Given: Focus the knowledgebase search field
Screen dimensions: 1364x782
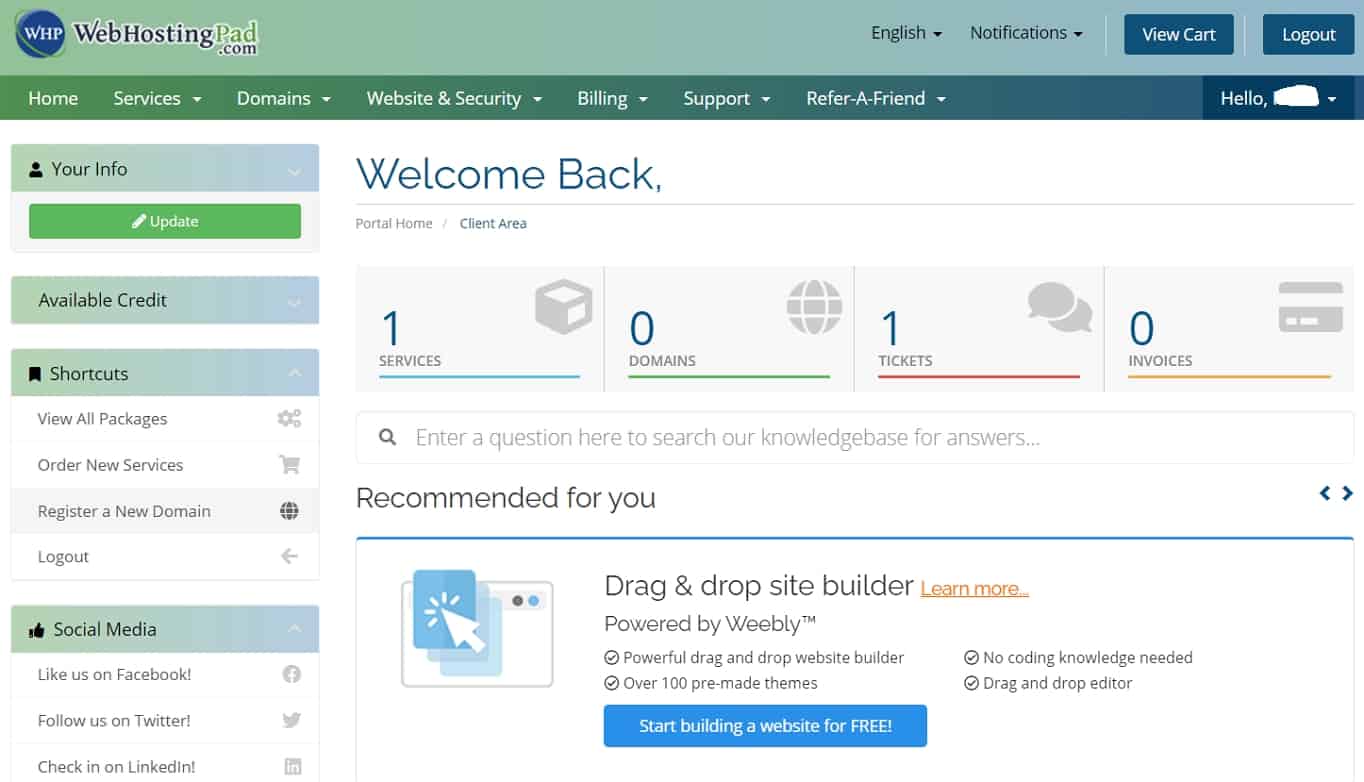Looking at the screenshot, I should point(855,437).
